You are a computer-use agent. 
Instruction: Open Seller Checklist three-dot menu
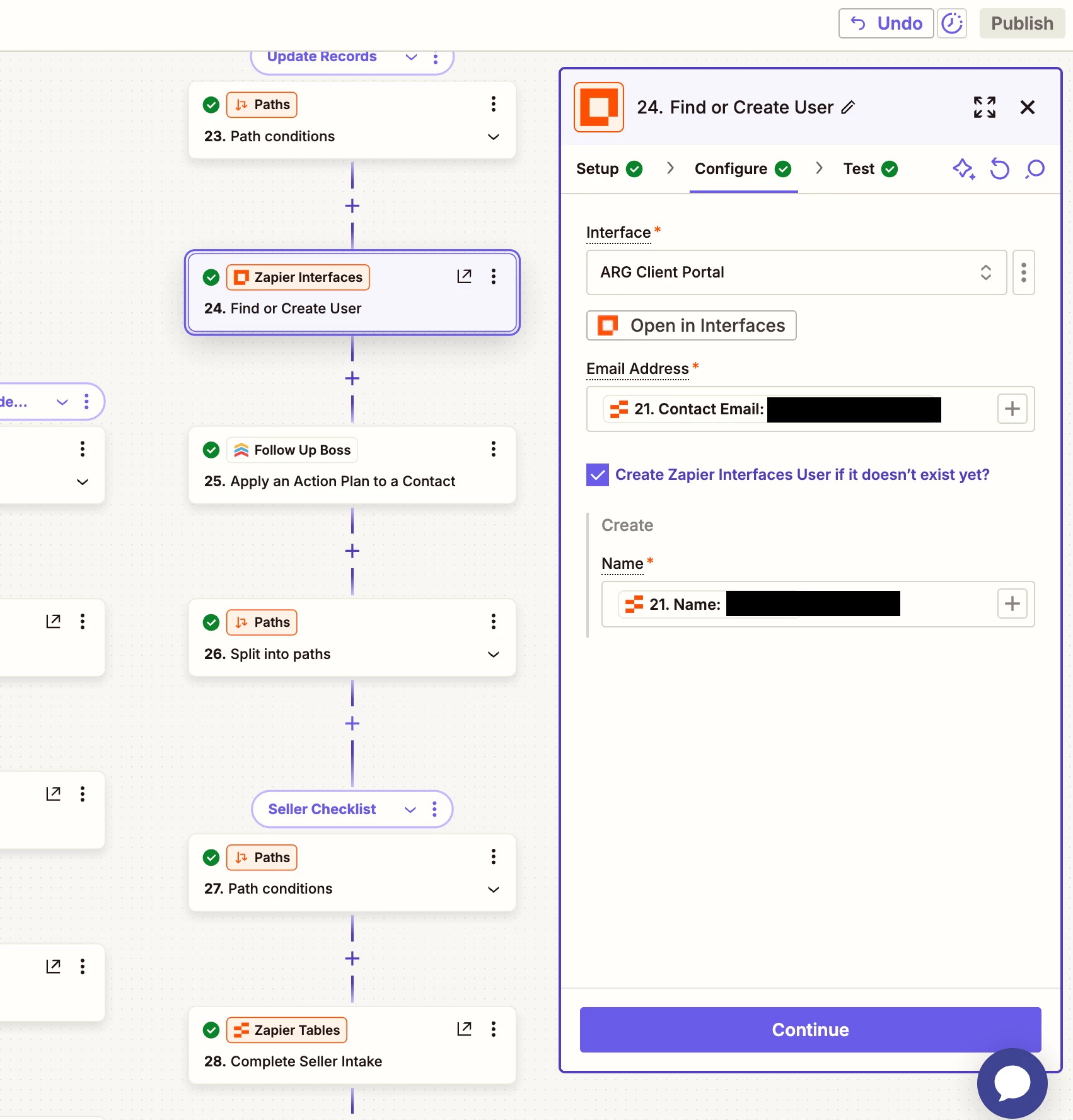pyautogui.click(x=434, y=809)
